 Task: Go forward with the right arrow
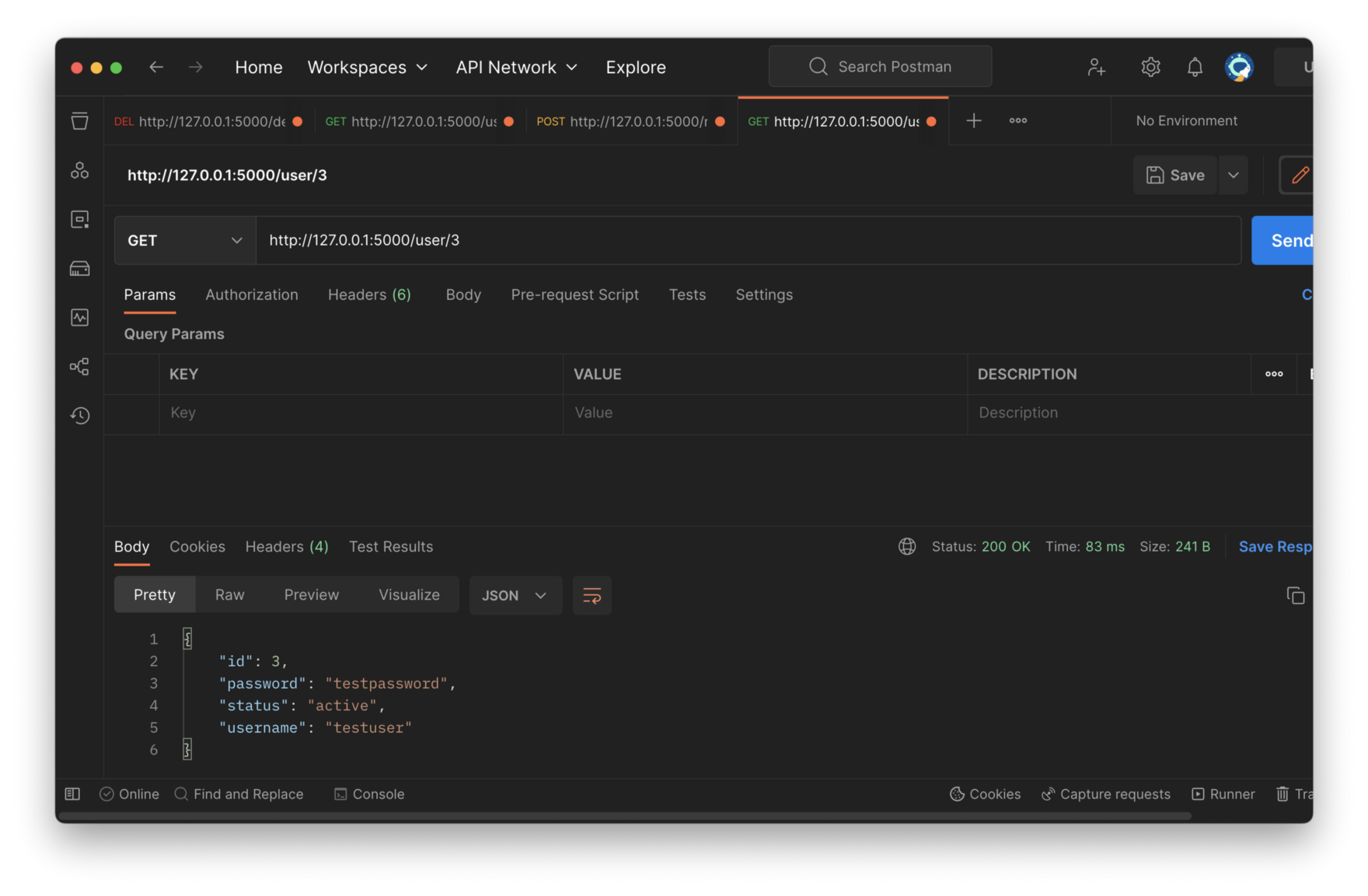[195, 67]
